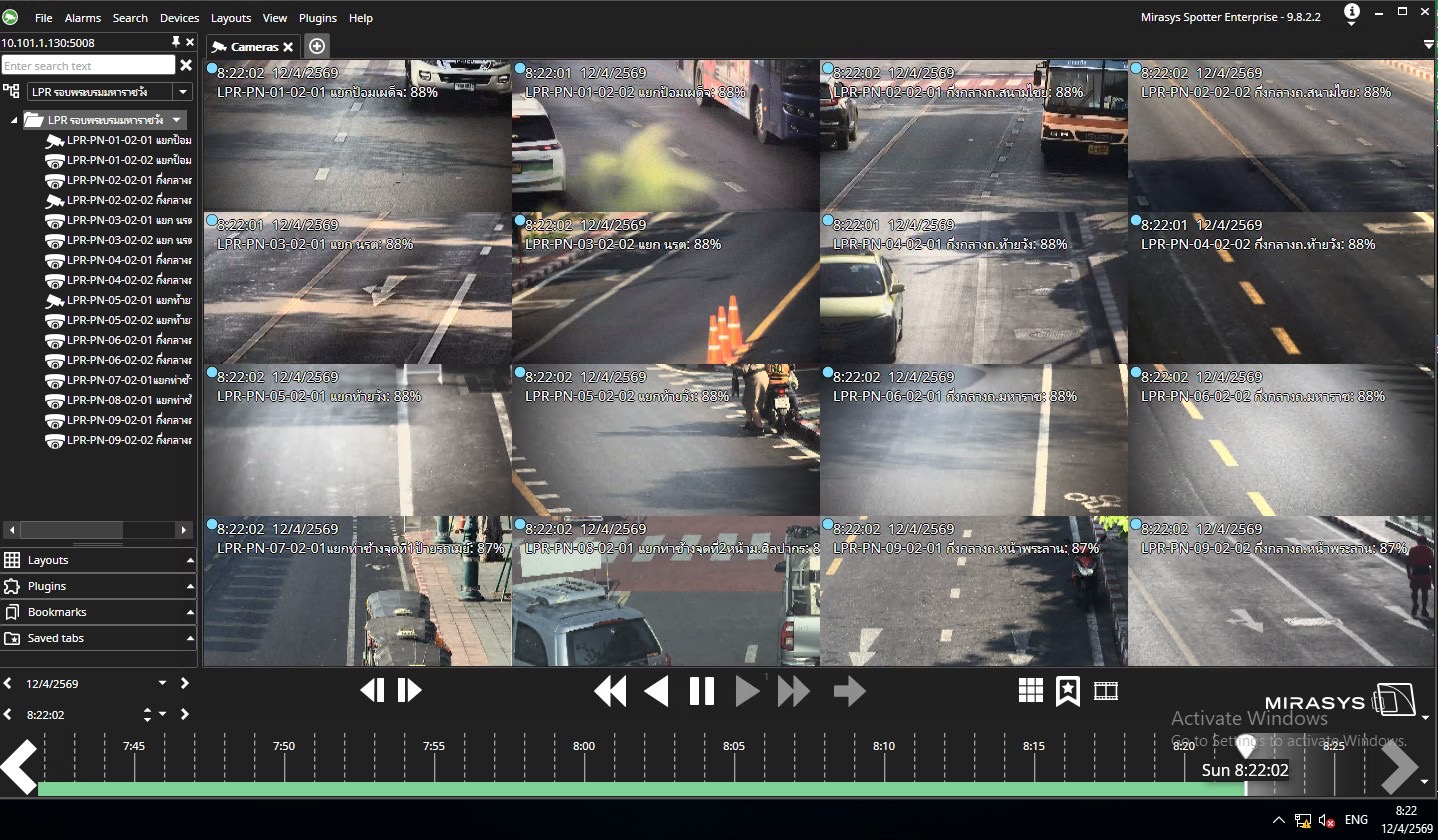Select camera LPR-PN-05-02-01 in device tree
The width and height of the screenshot is (1438, 840).
click(118, 300)
